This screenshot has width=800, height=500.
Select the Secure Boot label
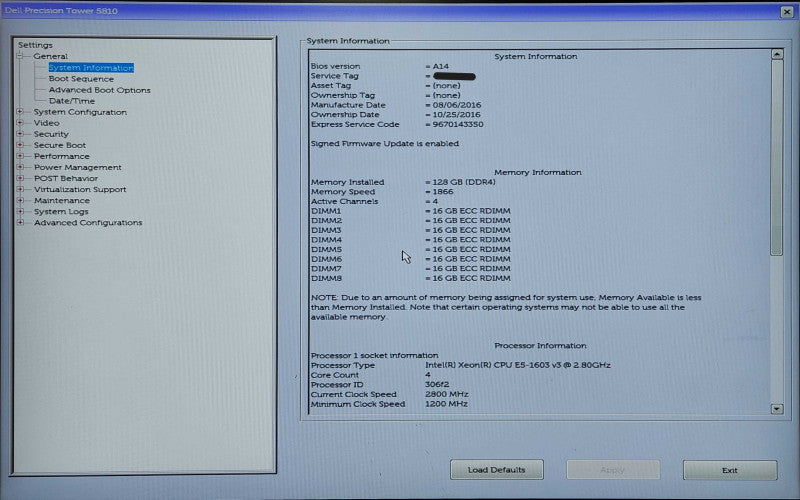[x=60, y=145]
